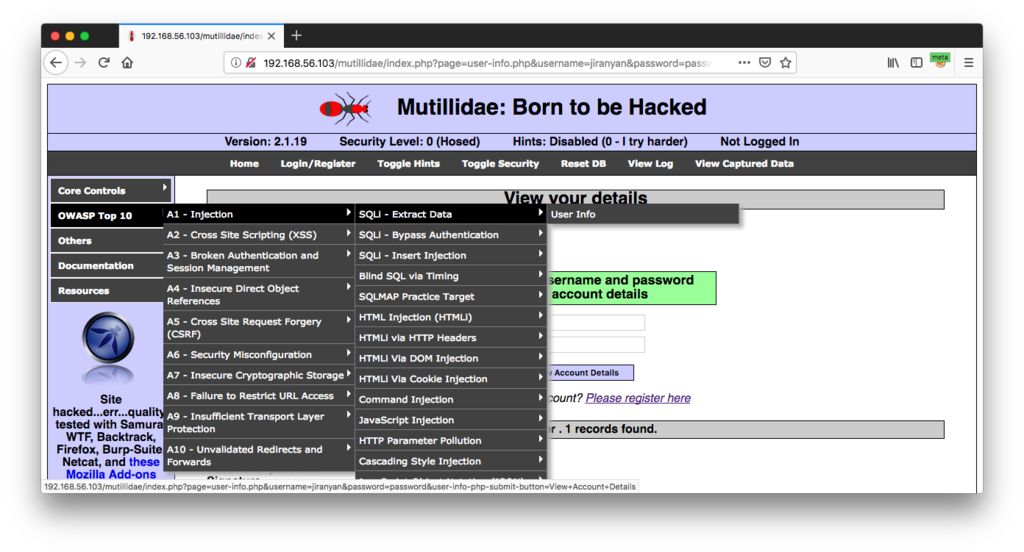Toggle the sidebar view icon
The image size is (1024, 552).
tap(916, 63)
